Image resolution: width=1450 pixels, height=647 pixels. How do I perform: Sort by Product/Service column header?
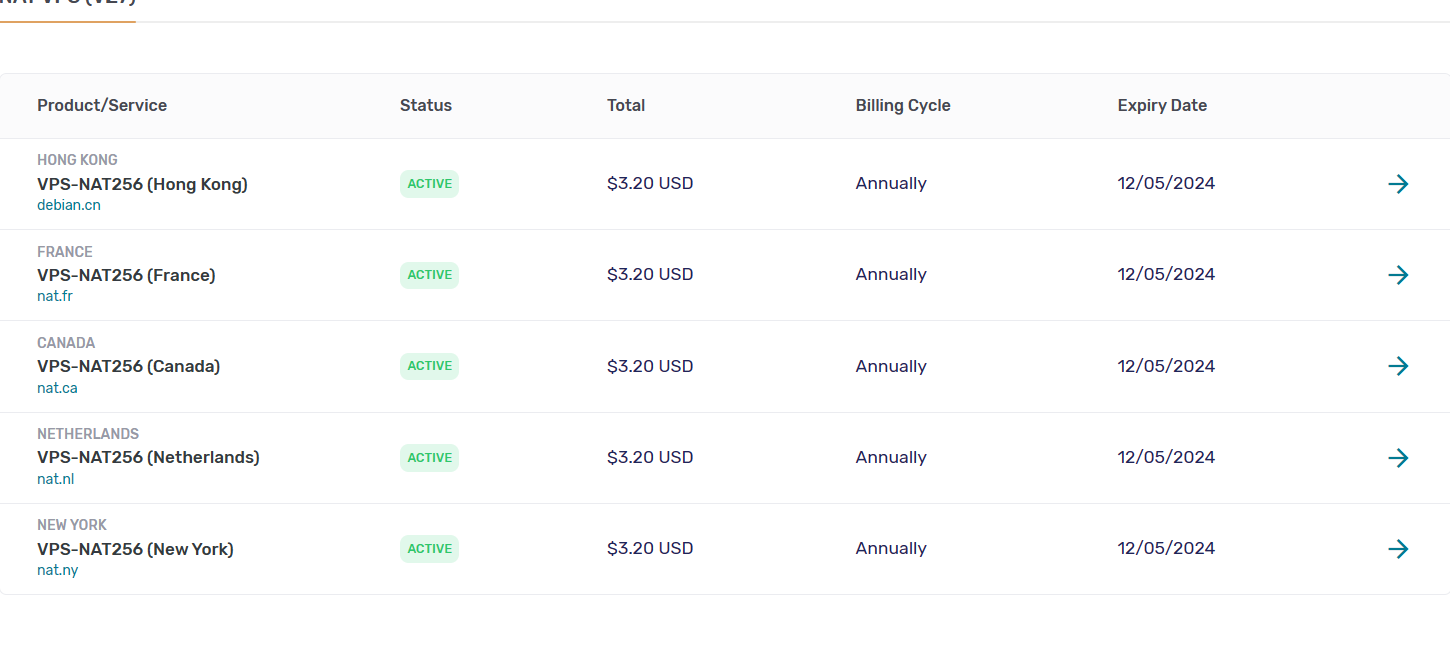[102, 106]
